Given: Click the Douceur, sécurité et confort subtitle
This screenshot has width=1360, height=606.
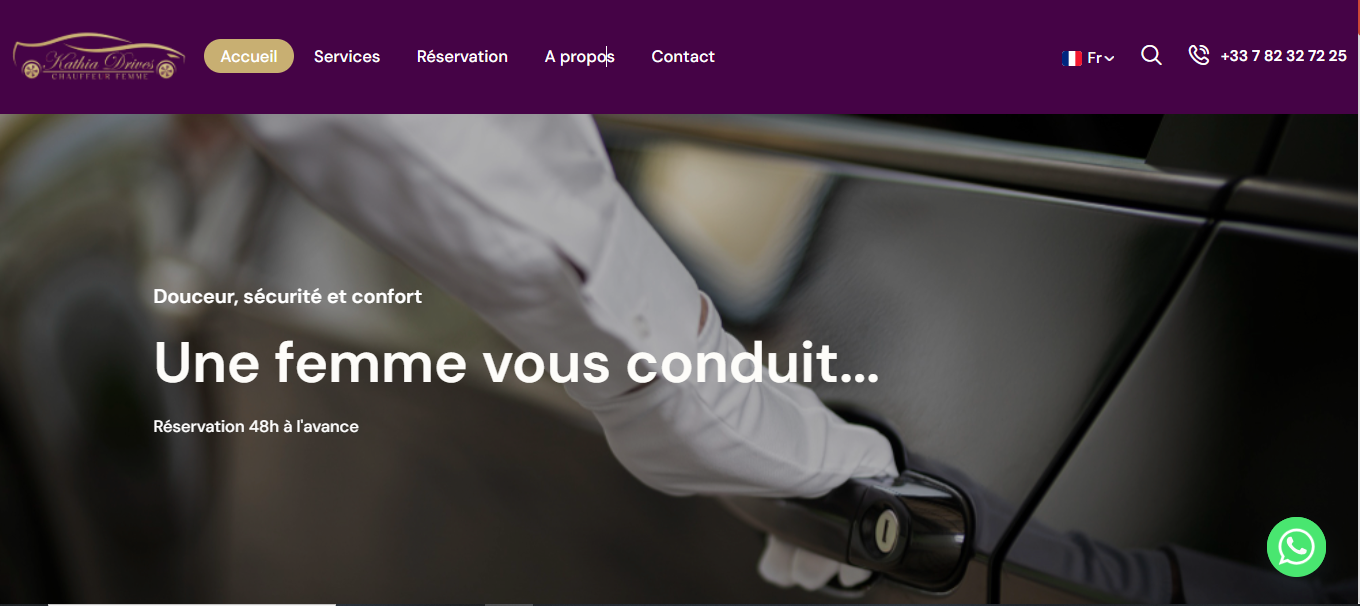Looking at the screenshot, I should 288,296.
